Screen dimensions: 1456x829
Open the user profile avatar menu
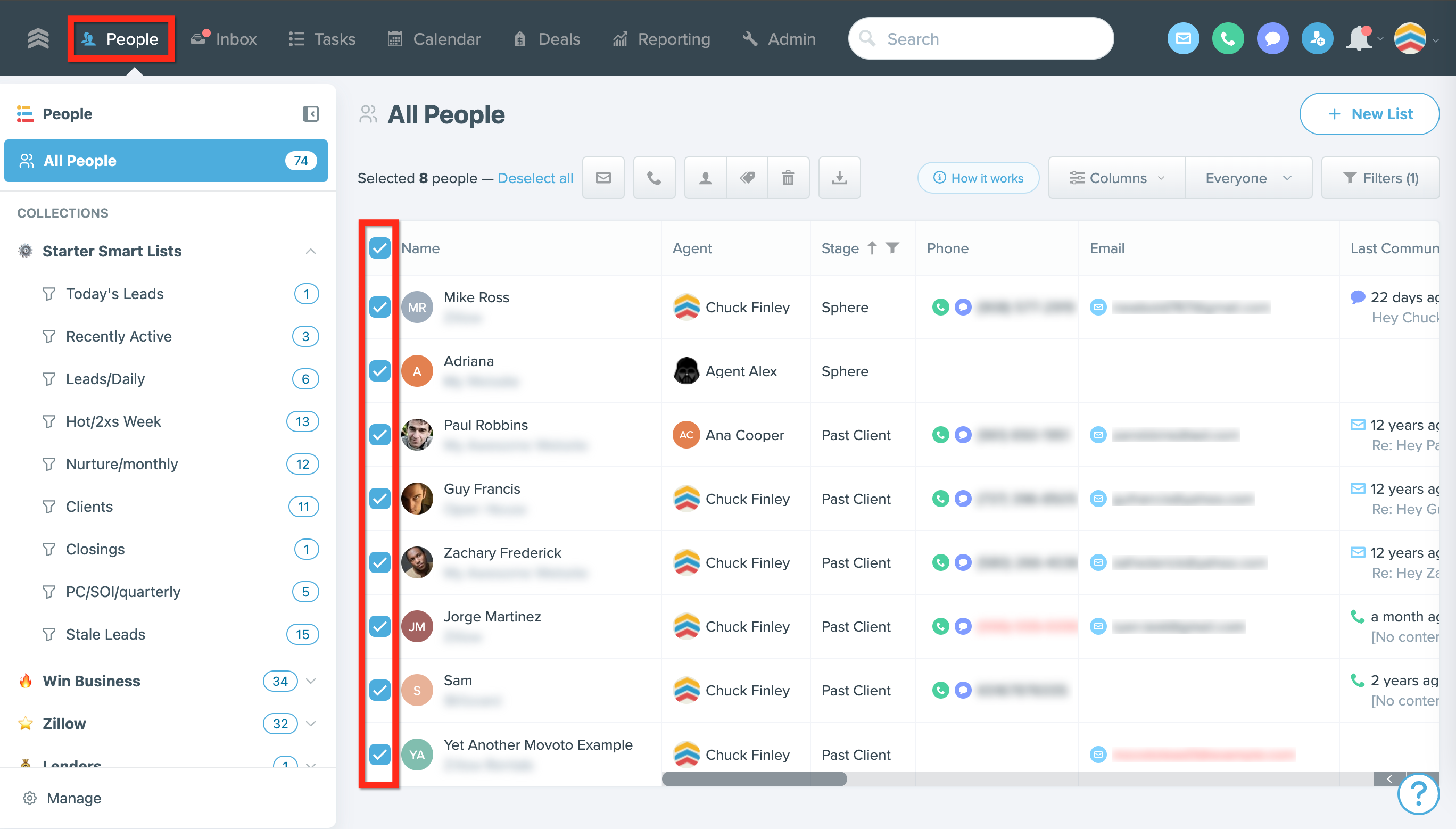click(1410, 39)
